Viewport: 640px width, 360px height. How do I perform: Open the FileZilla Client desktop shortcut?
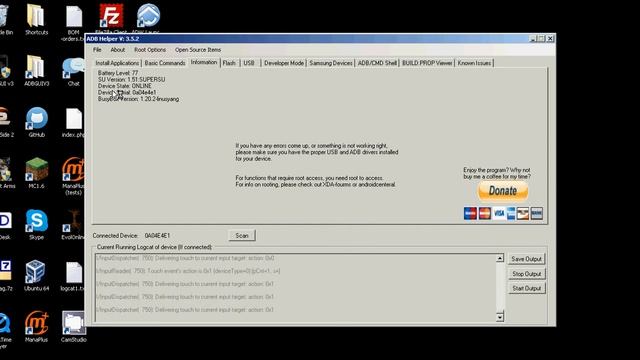click(x=111, y=17)
